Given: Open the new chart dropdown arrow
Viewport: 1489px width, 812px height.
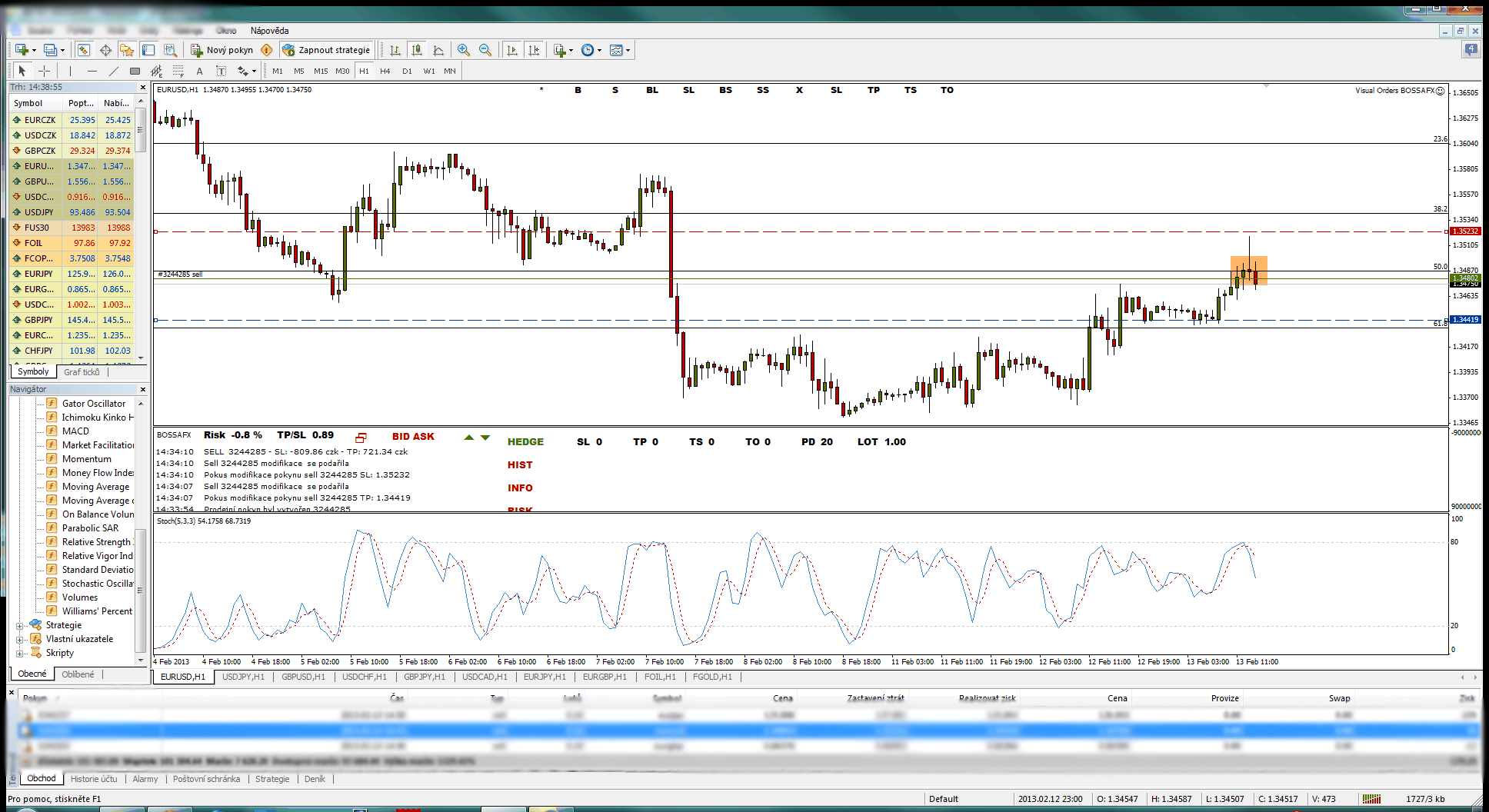Looking at the screenshot, I should click(34, 51).
